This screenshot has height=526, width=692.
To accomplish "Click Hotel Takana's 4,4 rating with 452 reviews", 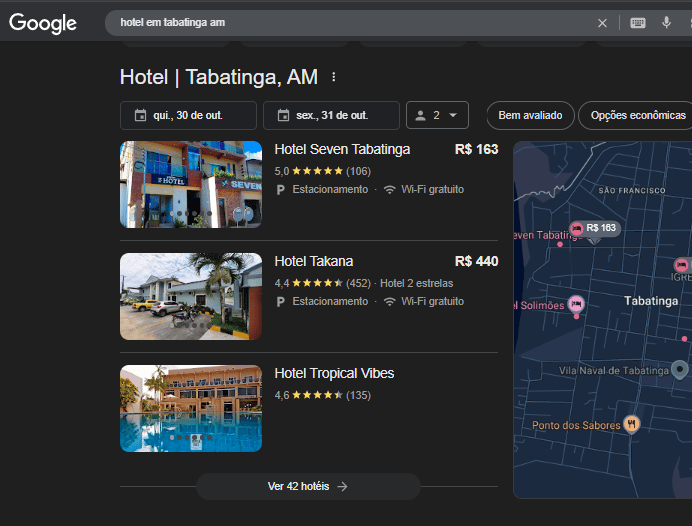I will tap(323, 283).
